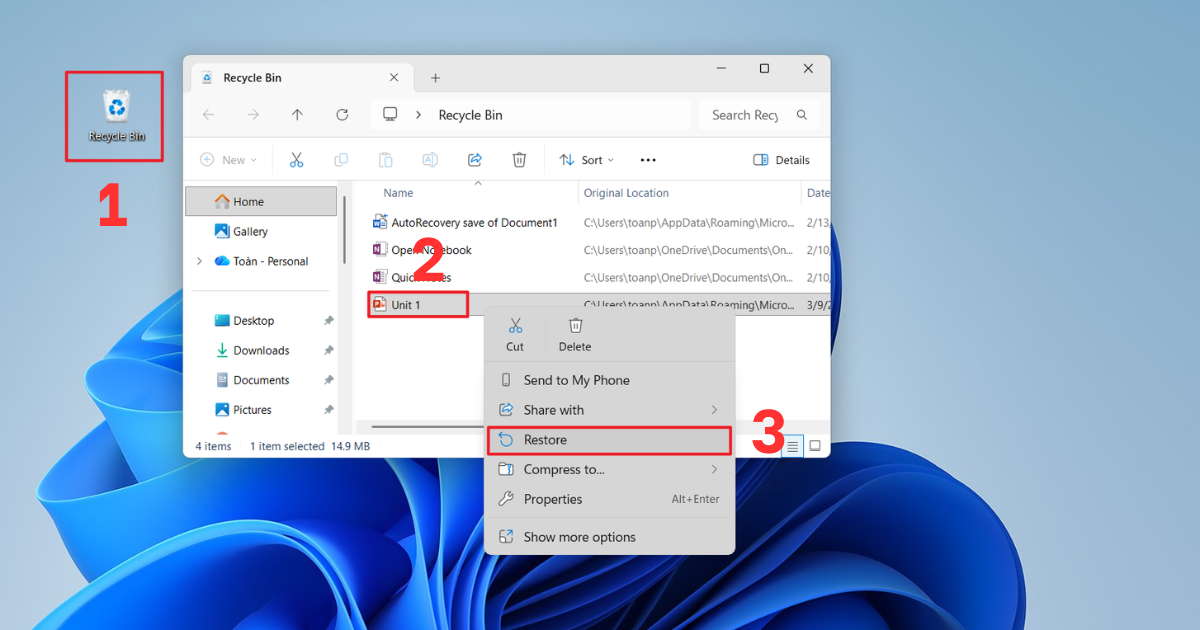
Task: Open the See more ellipsis button
Action: [x=647, y=159]
